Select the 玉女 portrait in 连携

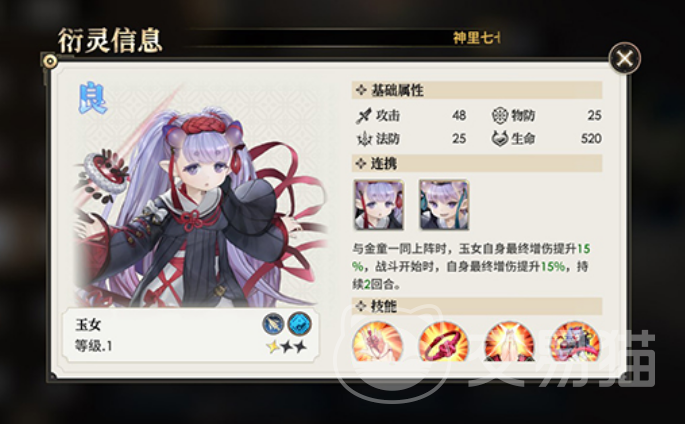click(378, 205)
